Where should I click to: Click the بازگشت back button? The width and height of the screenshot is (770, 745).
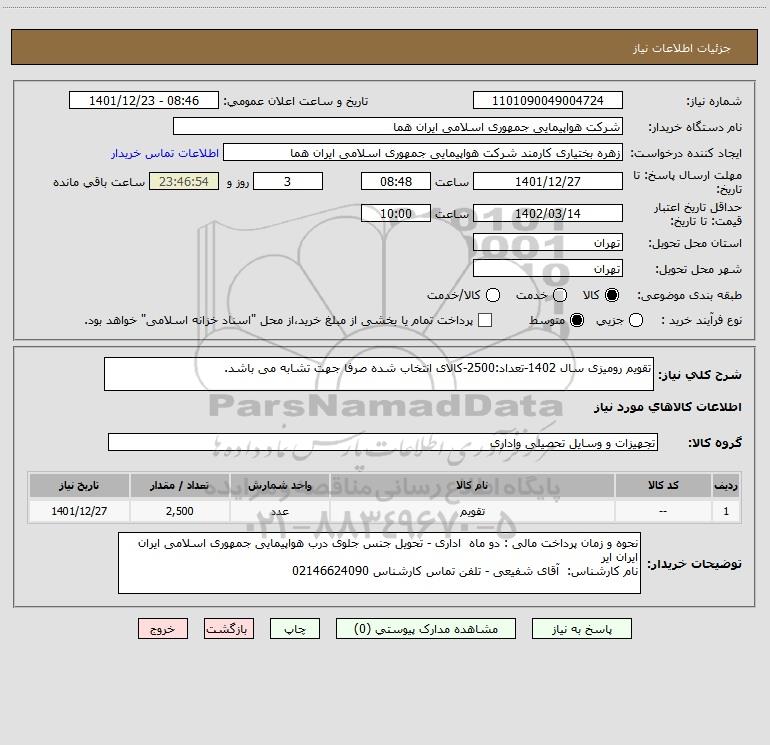pos(229,629)
